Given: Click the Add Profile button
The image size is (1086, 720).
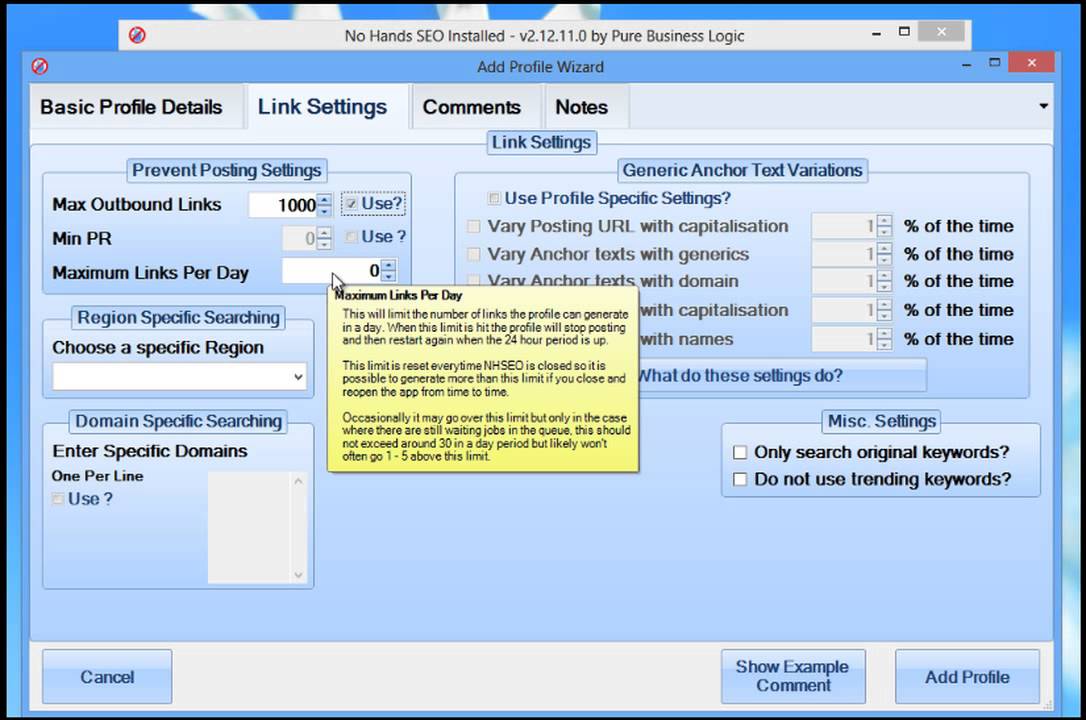Looking at the screenshot, I should 968,676.
